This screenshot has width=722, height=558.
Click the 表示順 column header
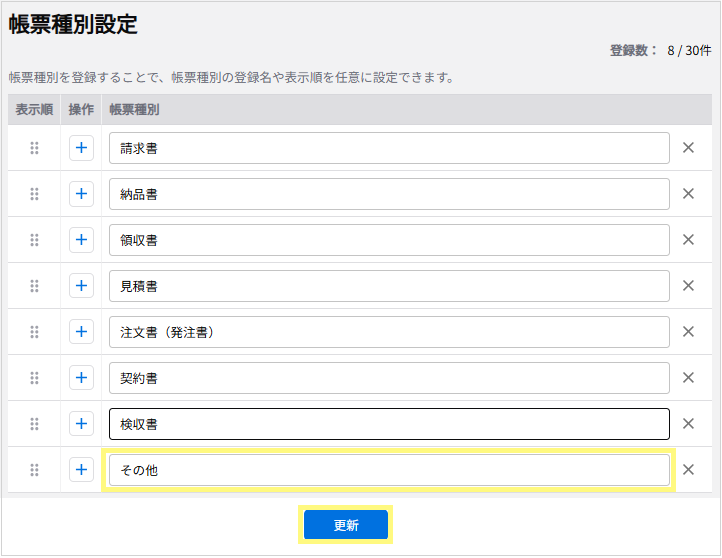coord(34,110)
